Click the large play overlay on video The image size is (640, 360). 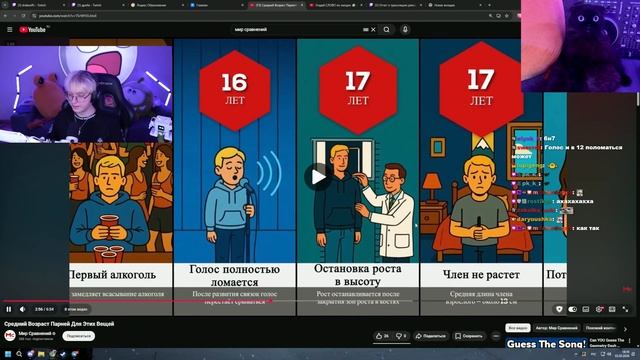[317, 177]
